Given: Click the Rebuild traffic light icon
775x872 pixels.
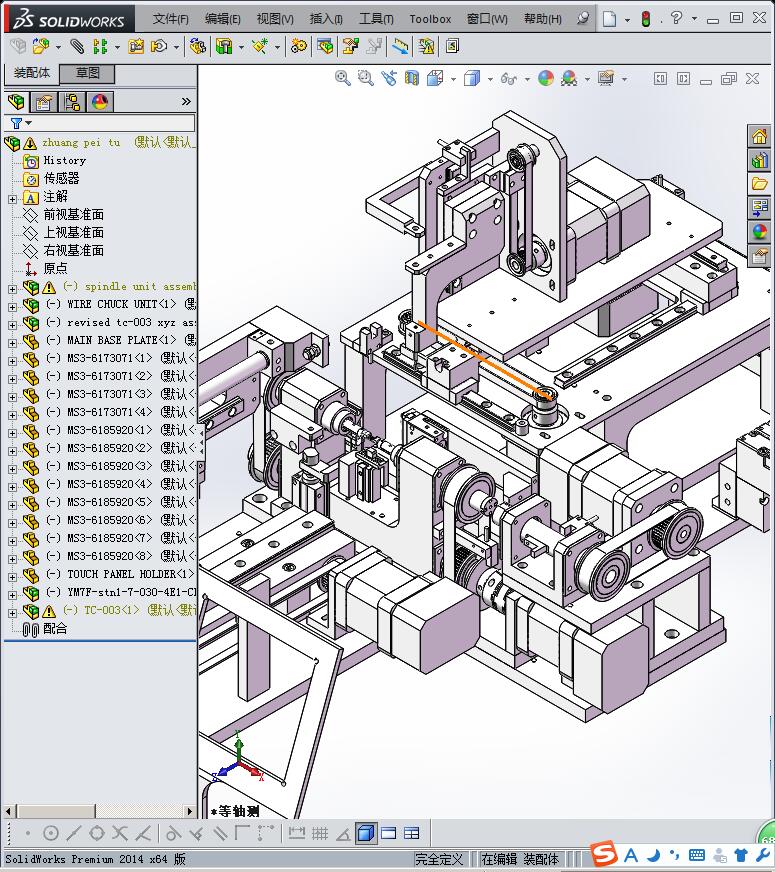Looking at the screenshot, I should [x=645, y=19].
